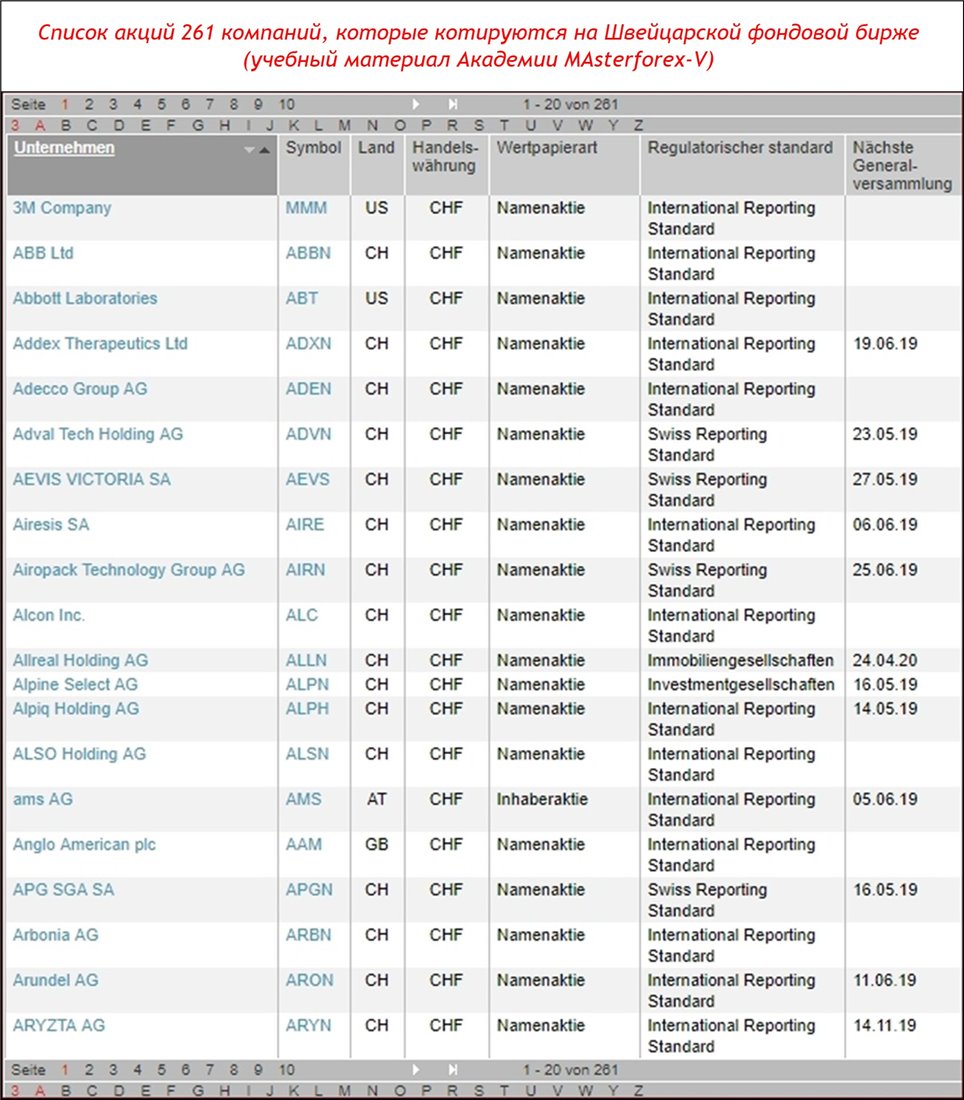Open Alpine Select AG link
This screenshot has height=1100, width=964.
(x=75, y=685)
